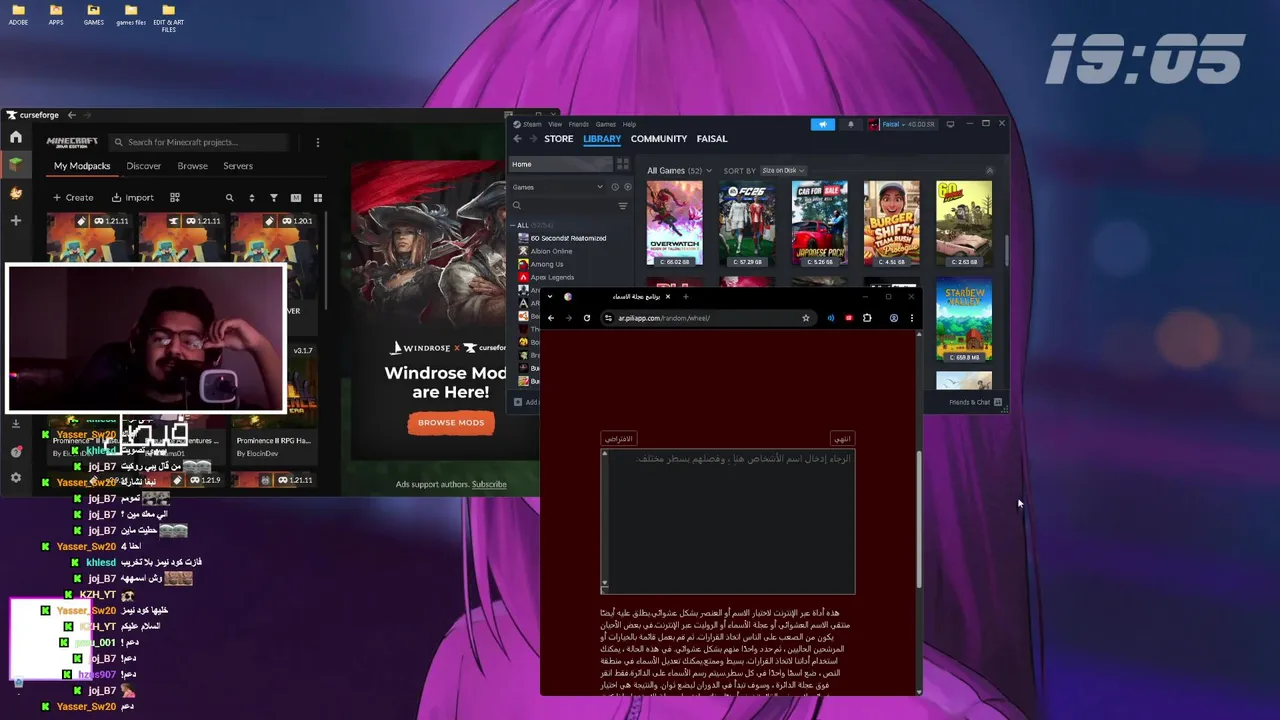1280x720 pixels.
Task: Click Steam back arrow next to STORE
Action: tap(517, 139)
